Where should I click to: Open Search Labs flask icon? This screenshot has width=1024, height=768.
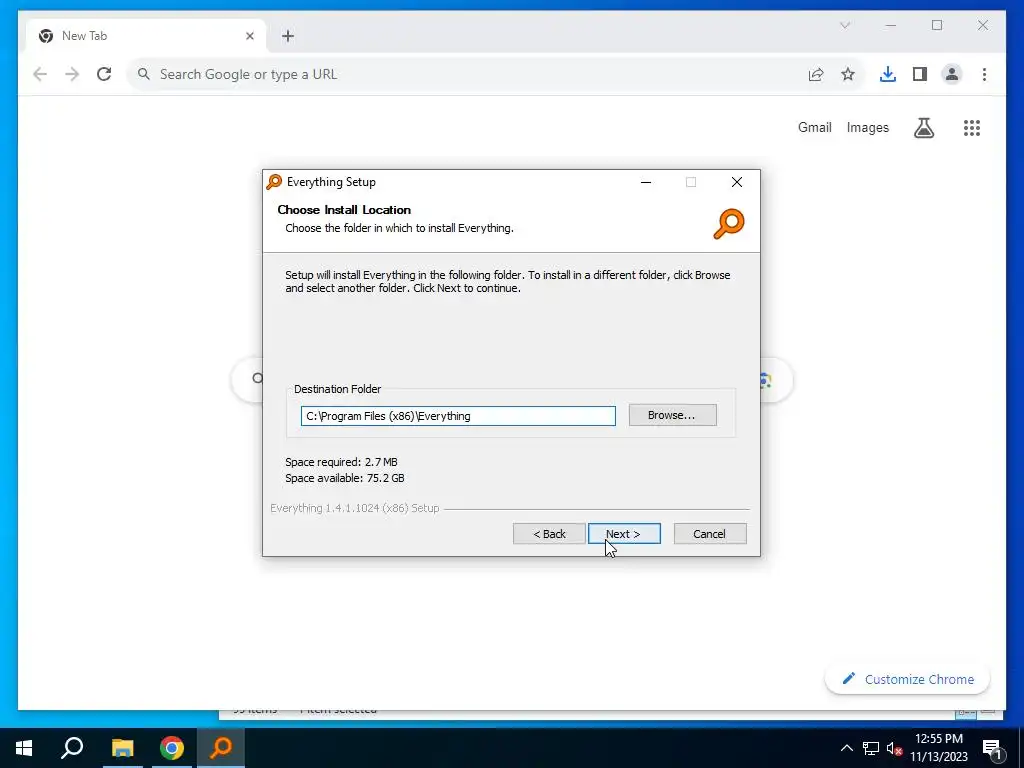pyautogui.click(x=923, y=128)
